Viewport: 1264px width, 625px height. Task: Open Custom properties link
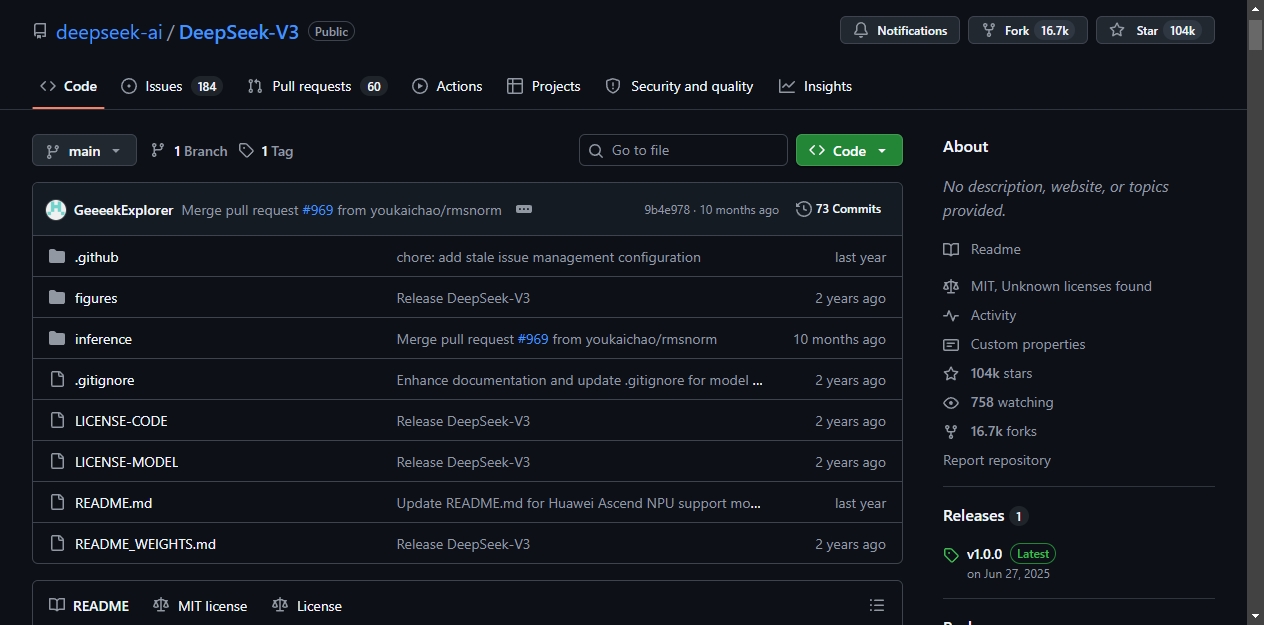(x=1014, y=344)
